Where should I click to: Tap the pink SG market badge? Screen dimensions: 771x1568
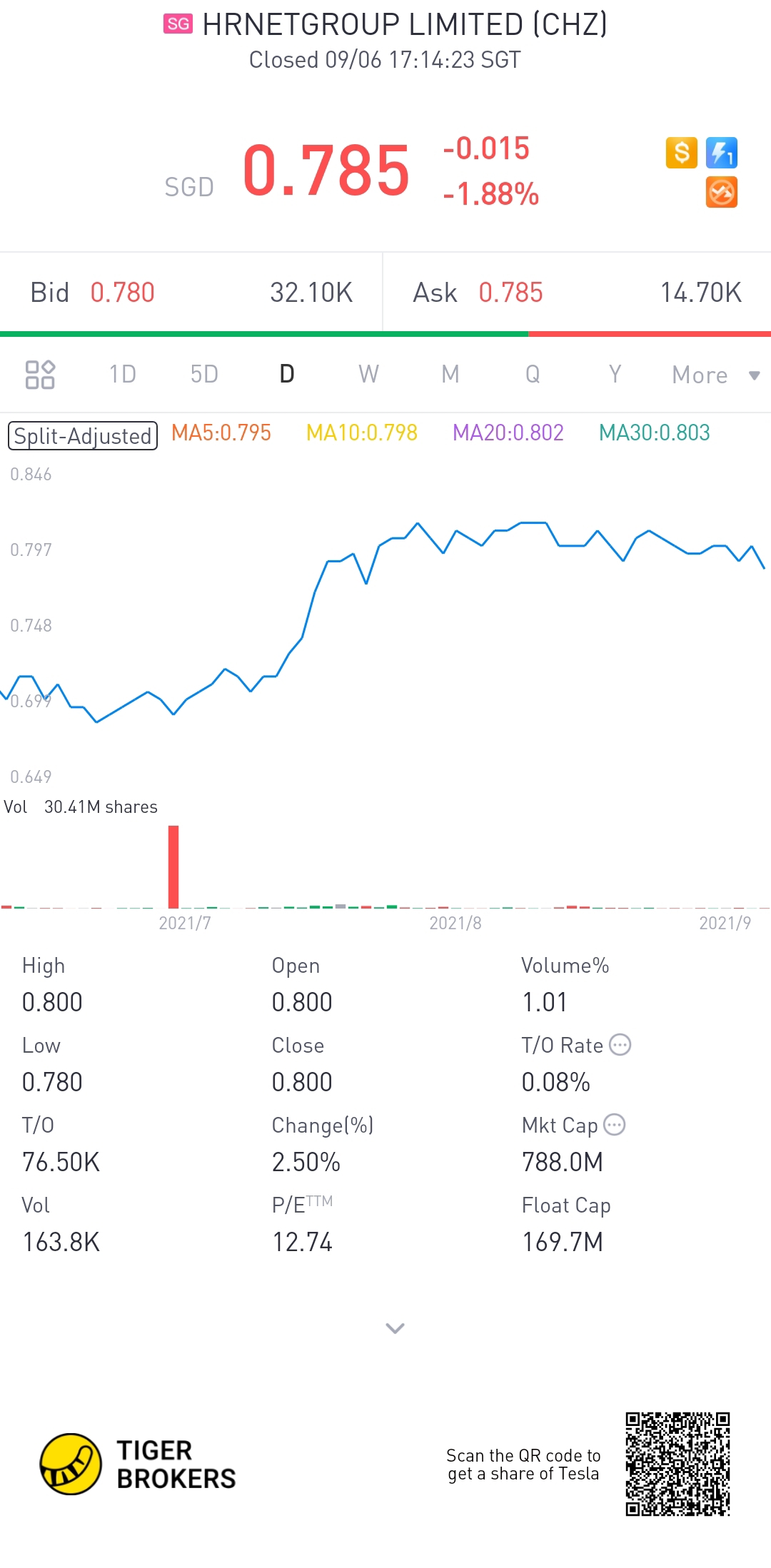coord(178,24)
